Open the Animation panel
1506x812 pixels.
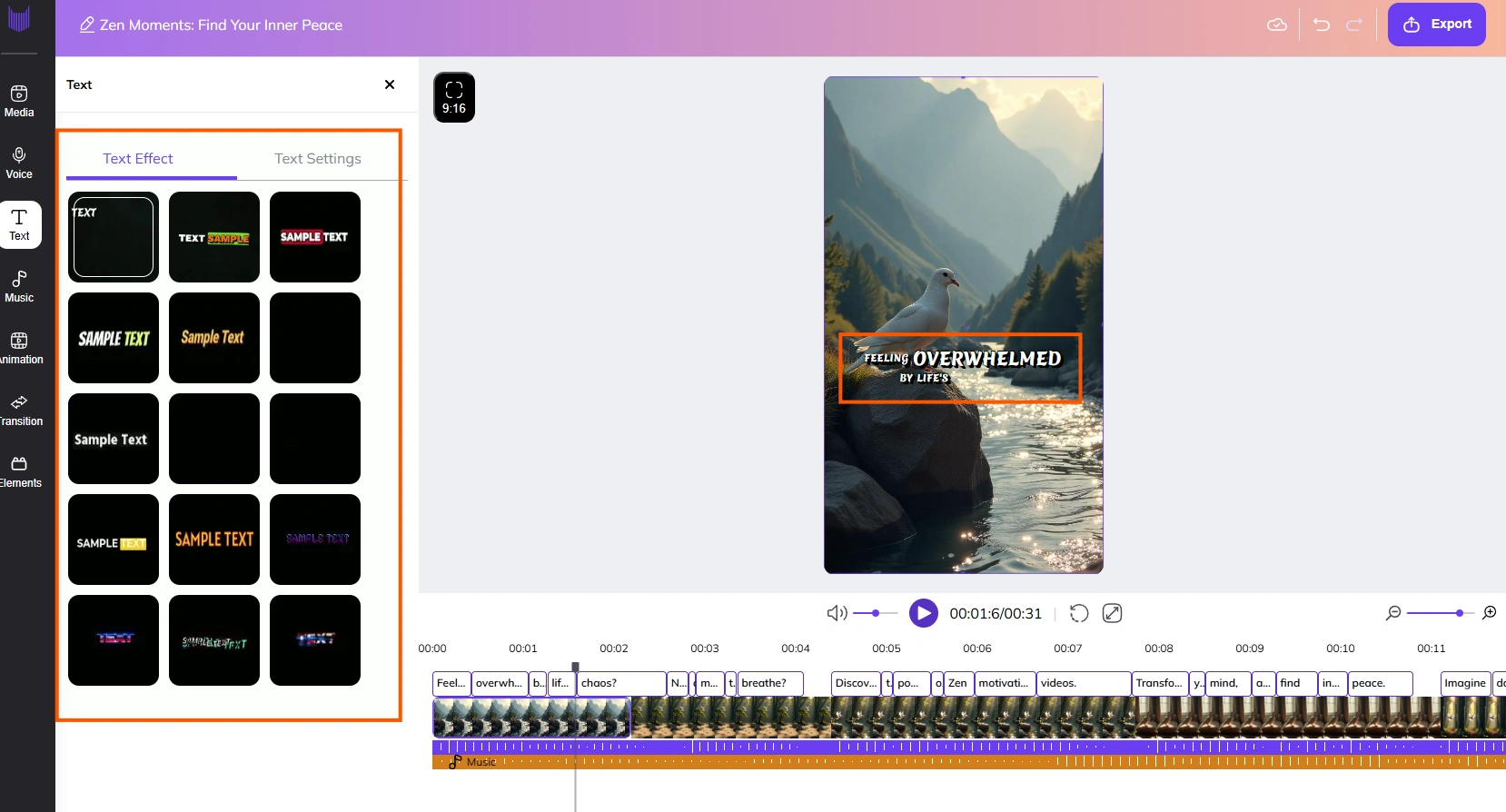pyautogui.click(x=19, y=349)
